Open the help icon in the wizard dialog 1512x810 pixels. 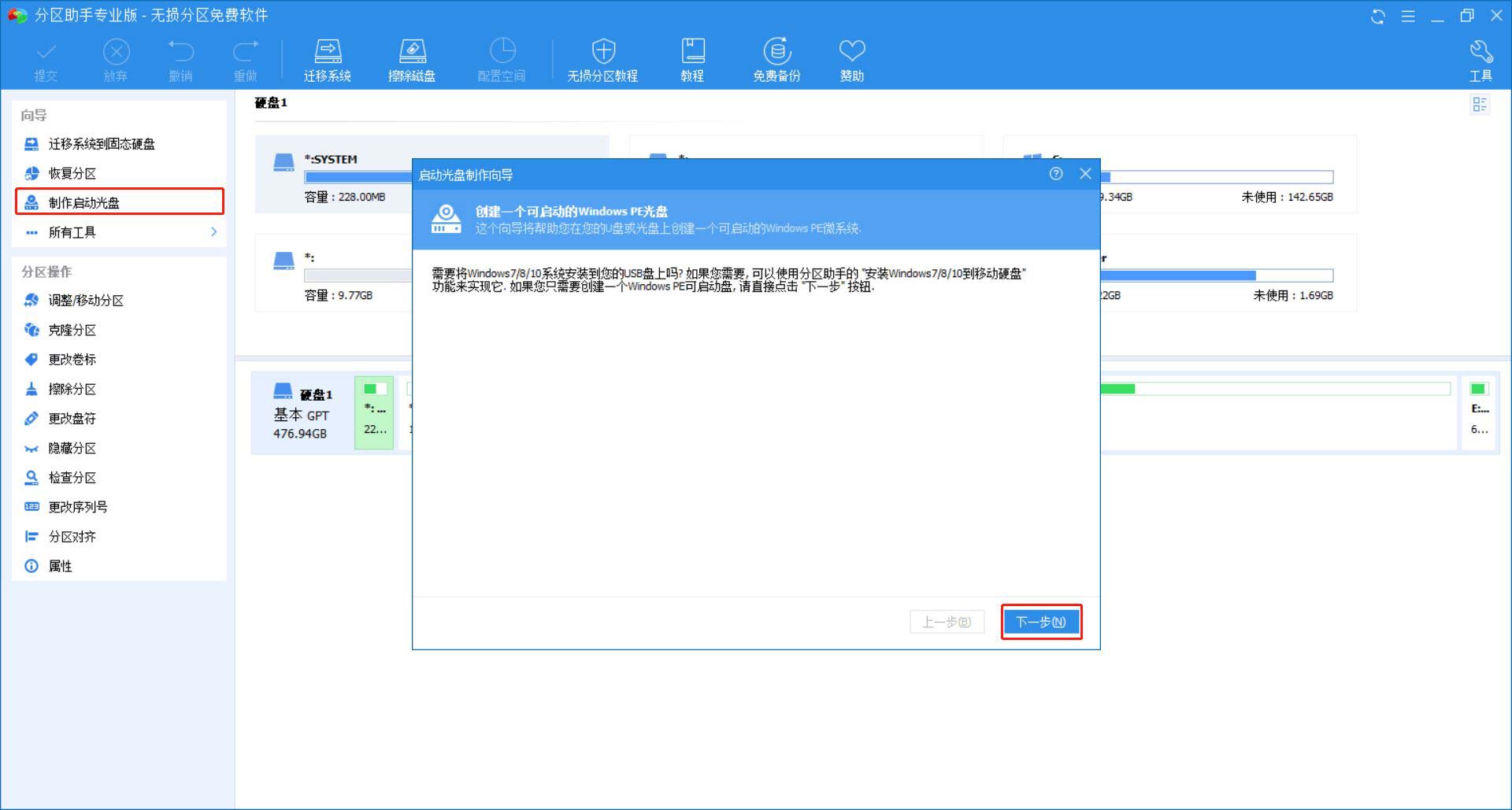(x=1056, y=175)
